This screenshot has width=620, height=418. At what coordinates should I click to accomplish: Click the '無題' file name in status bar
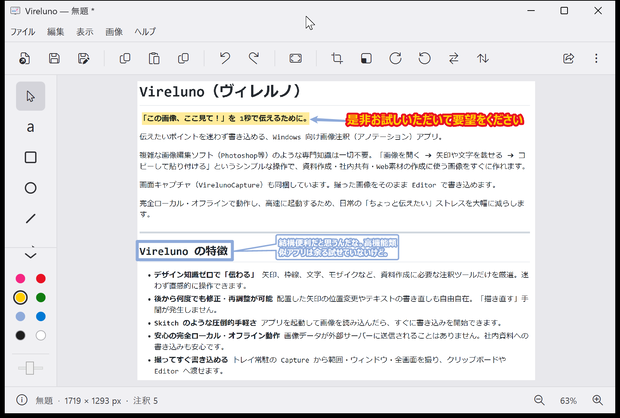[44, 401]
